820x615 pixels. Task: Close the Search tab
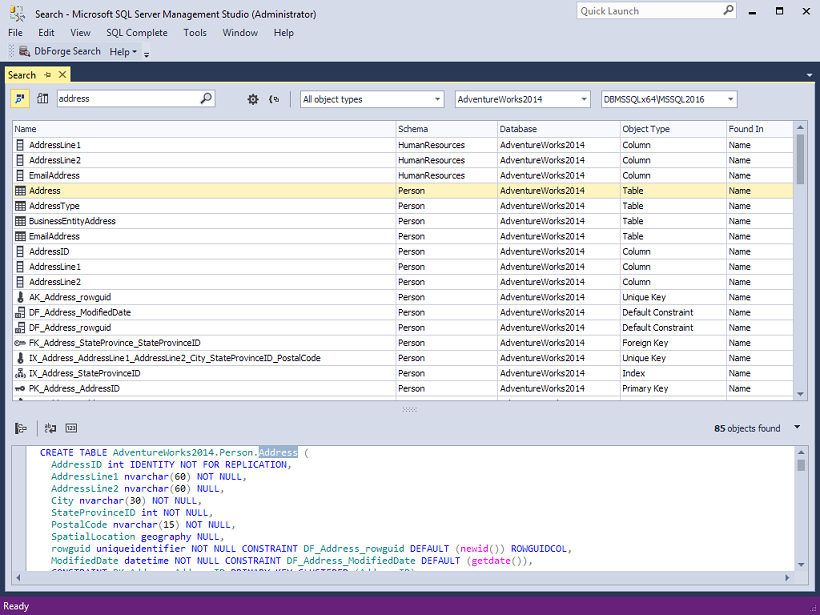click(62, 75)
